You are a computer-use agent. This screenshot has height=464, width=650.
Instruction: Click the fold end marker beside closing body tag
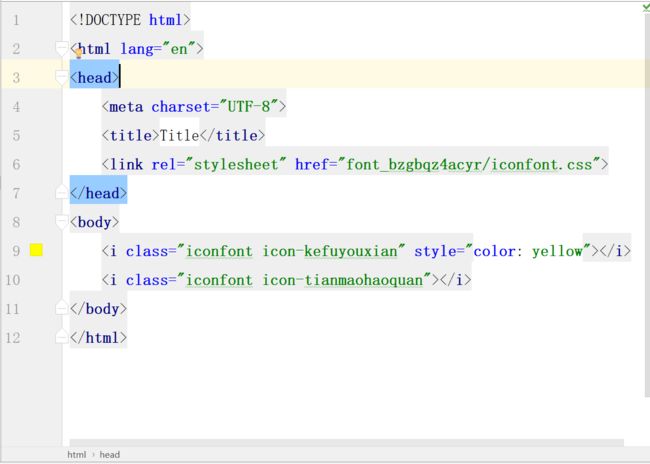tap(61, 308)
